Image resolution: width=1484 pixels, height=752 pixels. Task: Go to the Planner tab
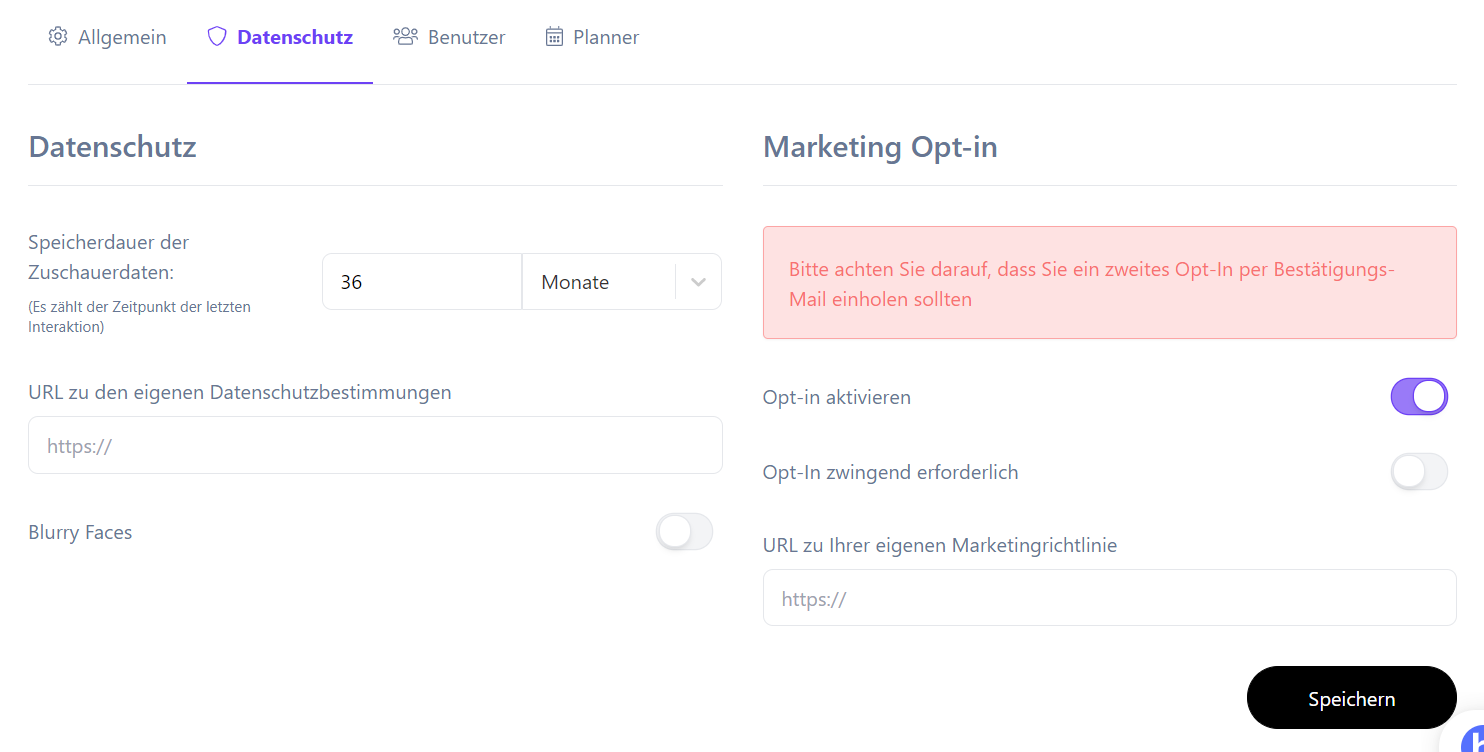[x=592, y=37]
